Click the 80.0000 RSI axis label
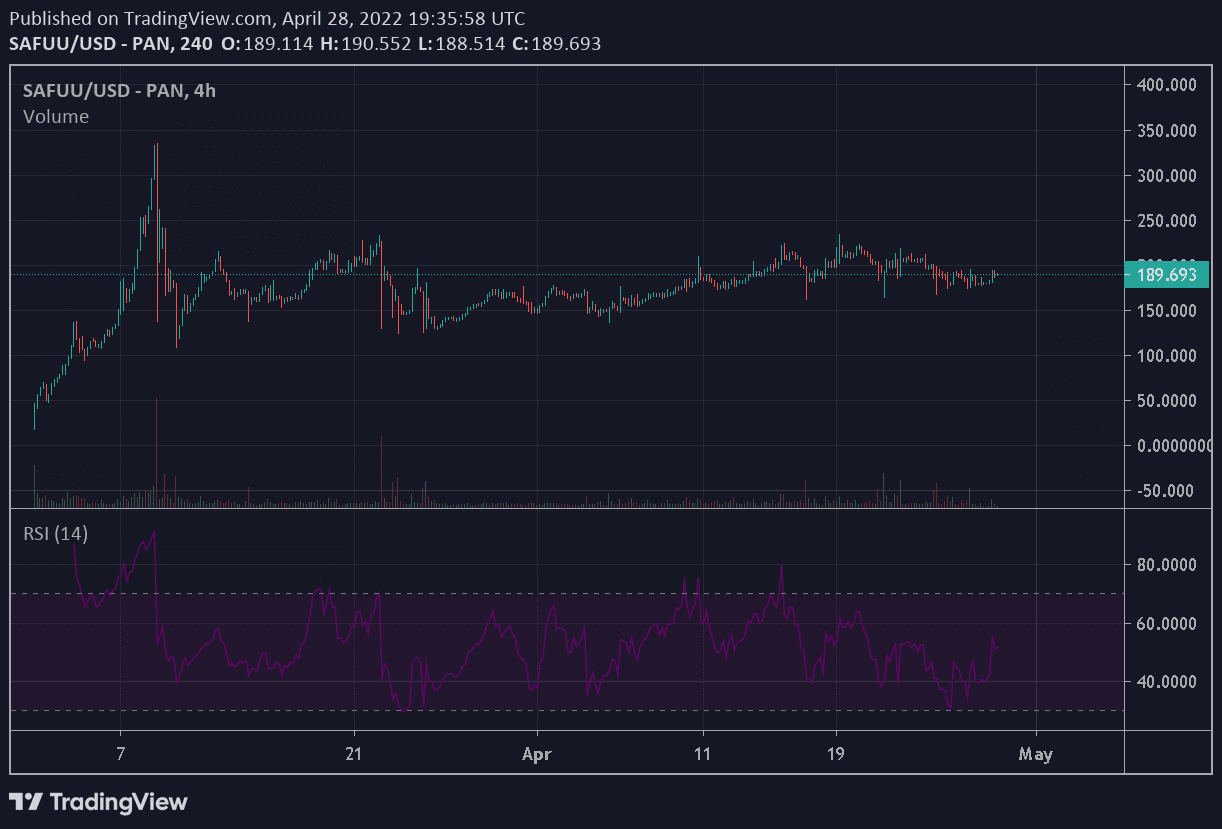Image resolution: width=1222 pixels, height=829 pixels. tap(1166, 564)
